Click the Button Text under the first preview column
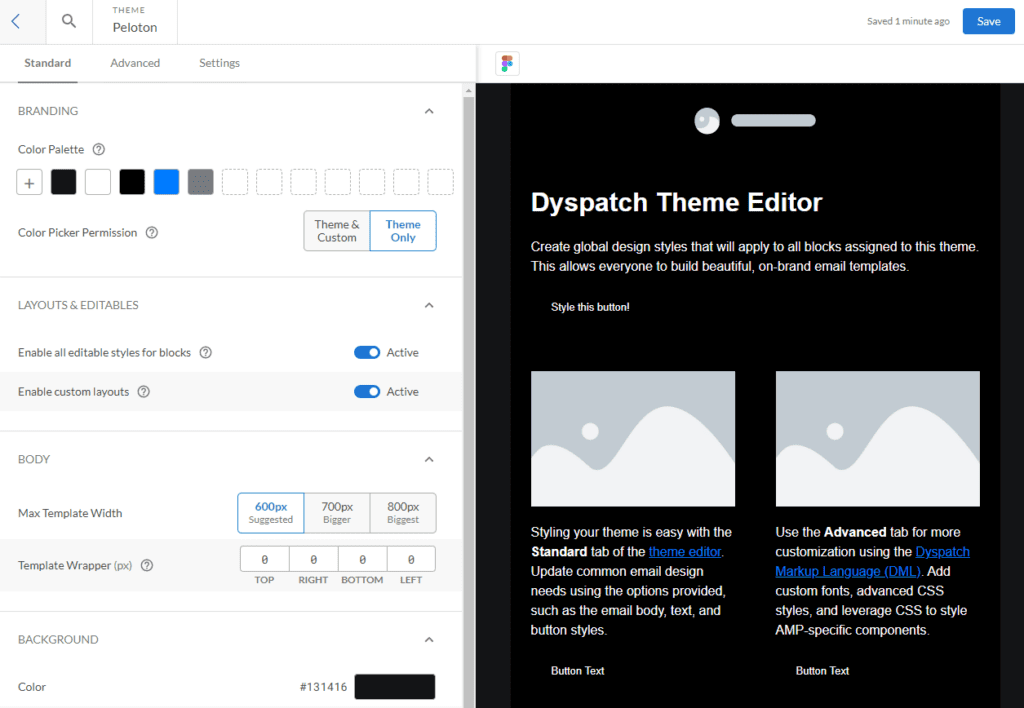This screenshot has height=708, width=1024. pos(577,671)
